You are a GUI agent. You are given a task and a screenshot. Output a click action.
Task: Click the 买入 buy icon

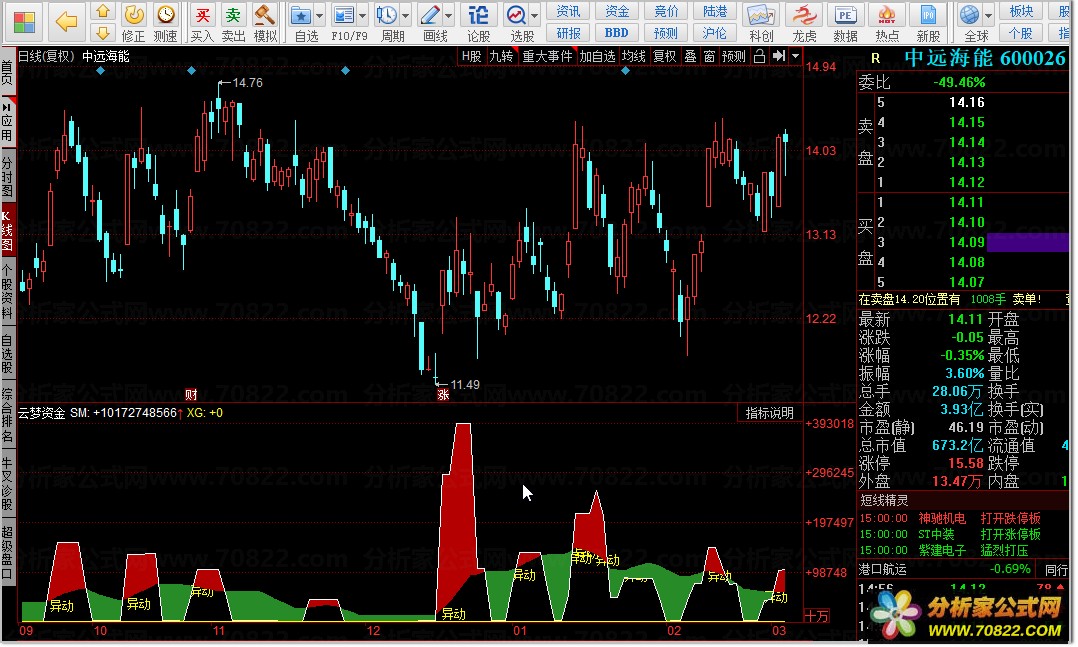202,23
